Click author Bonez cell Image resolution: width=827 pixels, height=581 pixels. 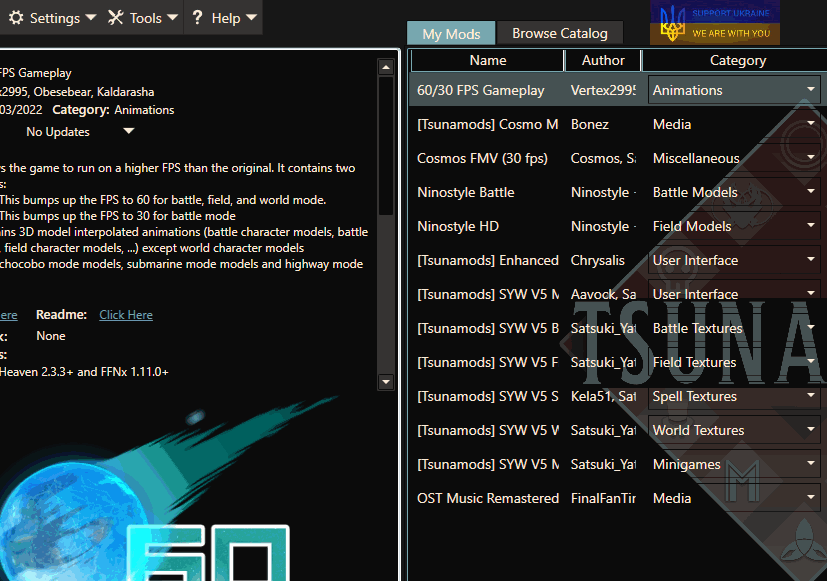point(590,124)
